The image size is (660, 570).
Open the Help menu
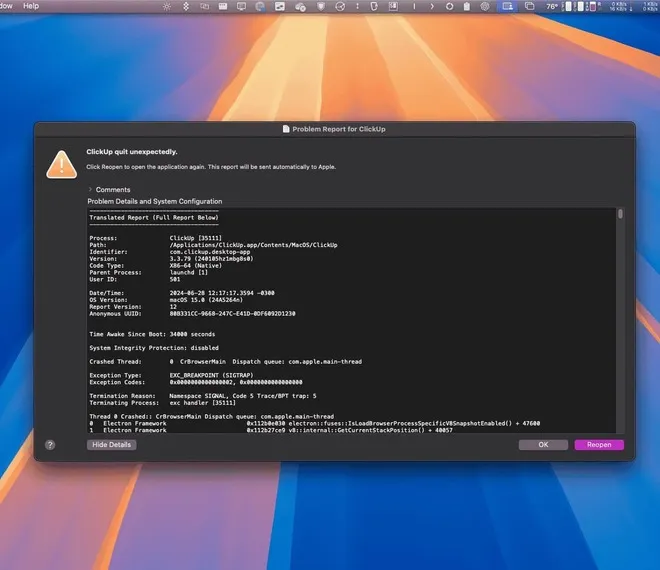[x=31, y=6]
